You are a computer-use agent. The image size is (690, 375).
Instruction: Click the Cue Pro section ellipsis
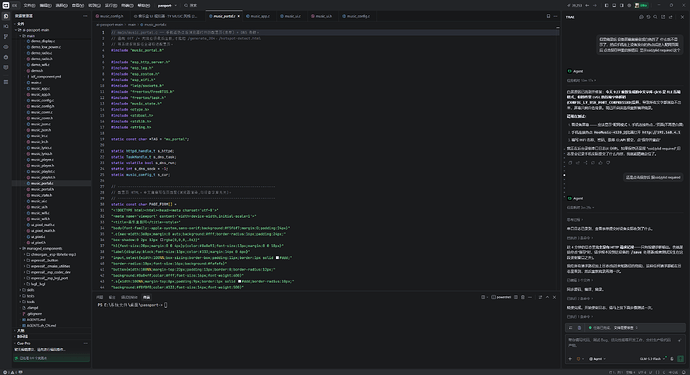[86, 343]
